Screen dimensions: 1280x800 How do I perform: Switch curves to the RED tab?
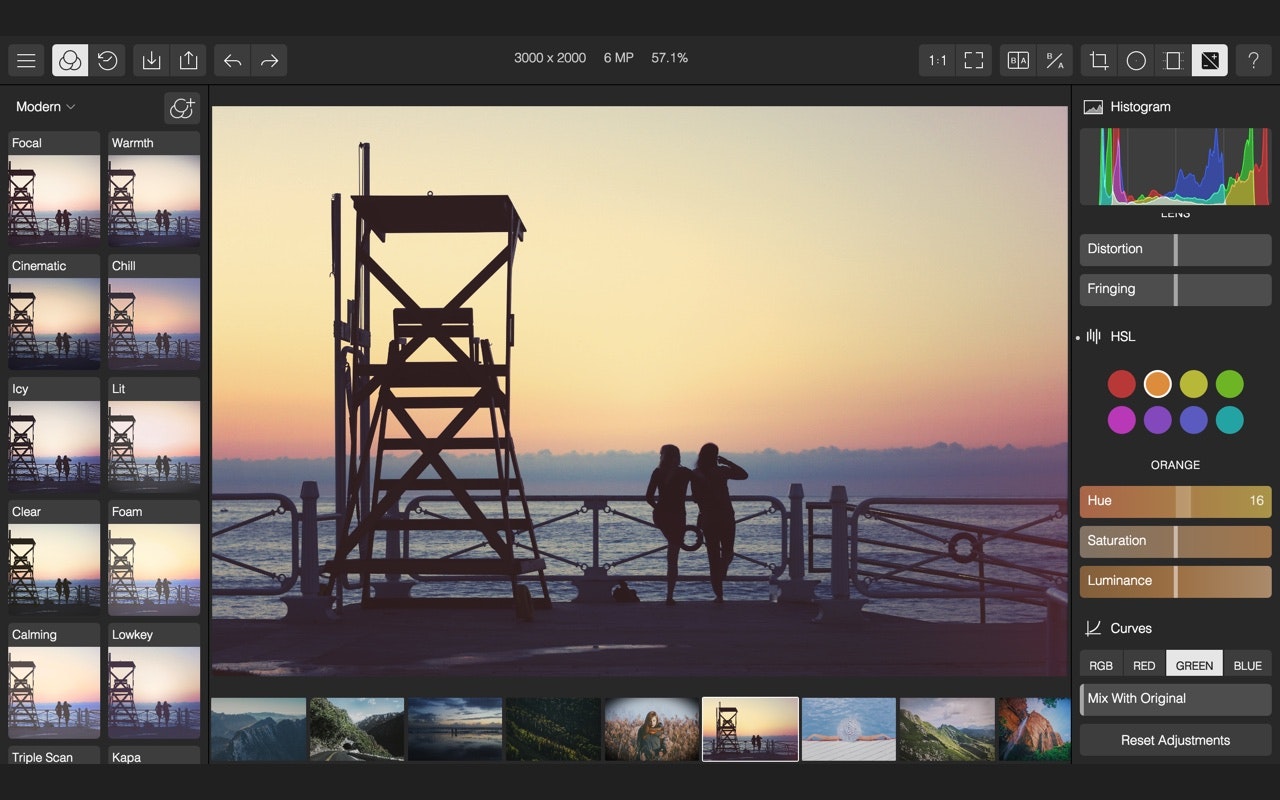[x=1144, y=665]
